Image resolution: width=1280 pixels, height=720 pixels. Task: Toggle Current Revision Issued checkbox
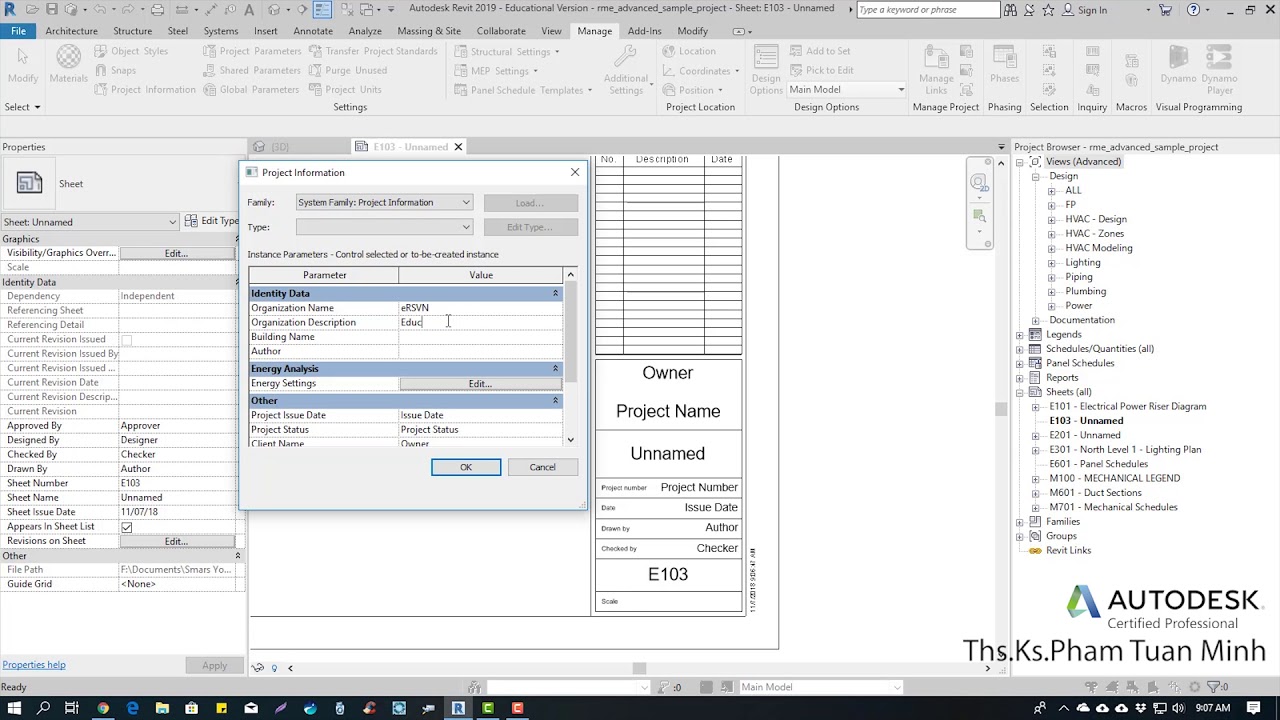pyautogui.click(x=126, y=340)
